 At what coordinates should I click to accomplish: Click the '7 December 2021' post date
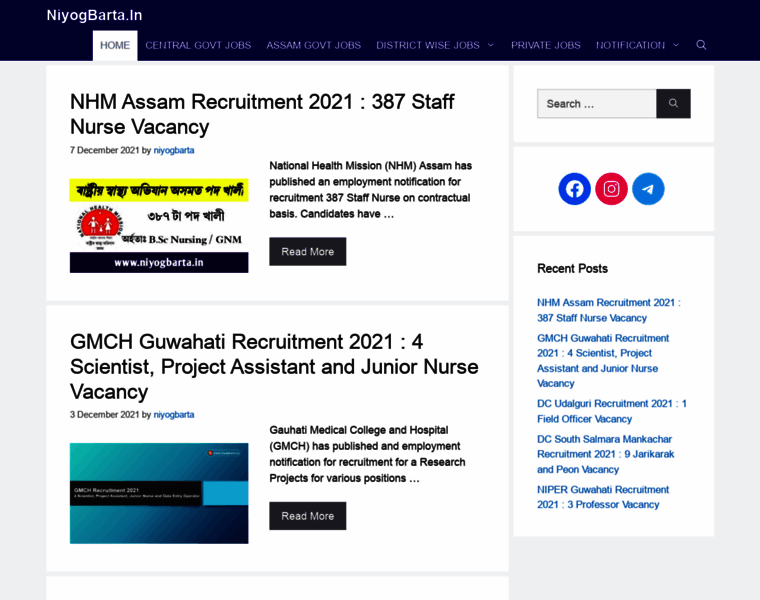(x=105, y=151)
